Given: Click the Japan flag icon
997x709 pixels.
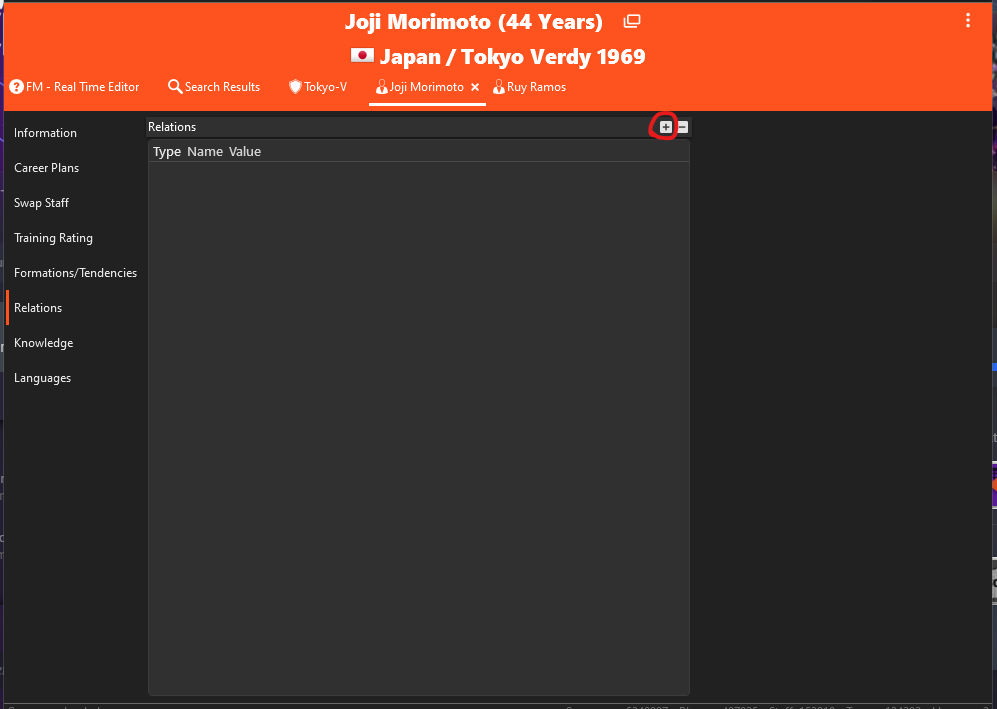Looking at the screenshot, I should (x=362, y=56).
